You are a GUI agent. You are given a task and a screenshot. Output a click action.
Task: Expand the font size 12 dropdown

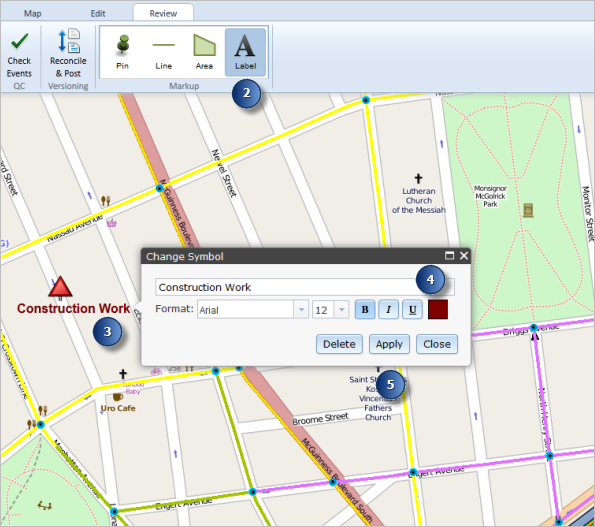[342, 310]
